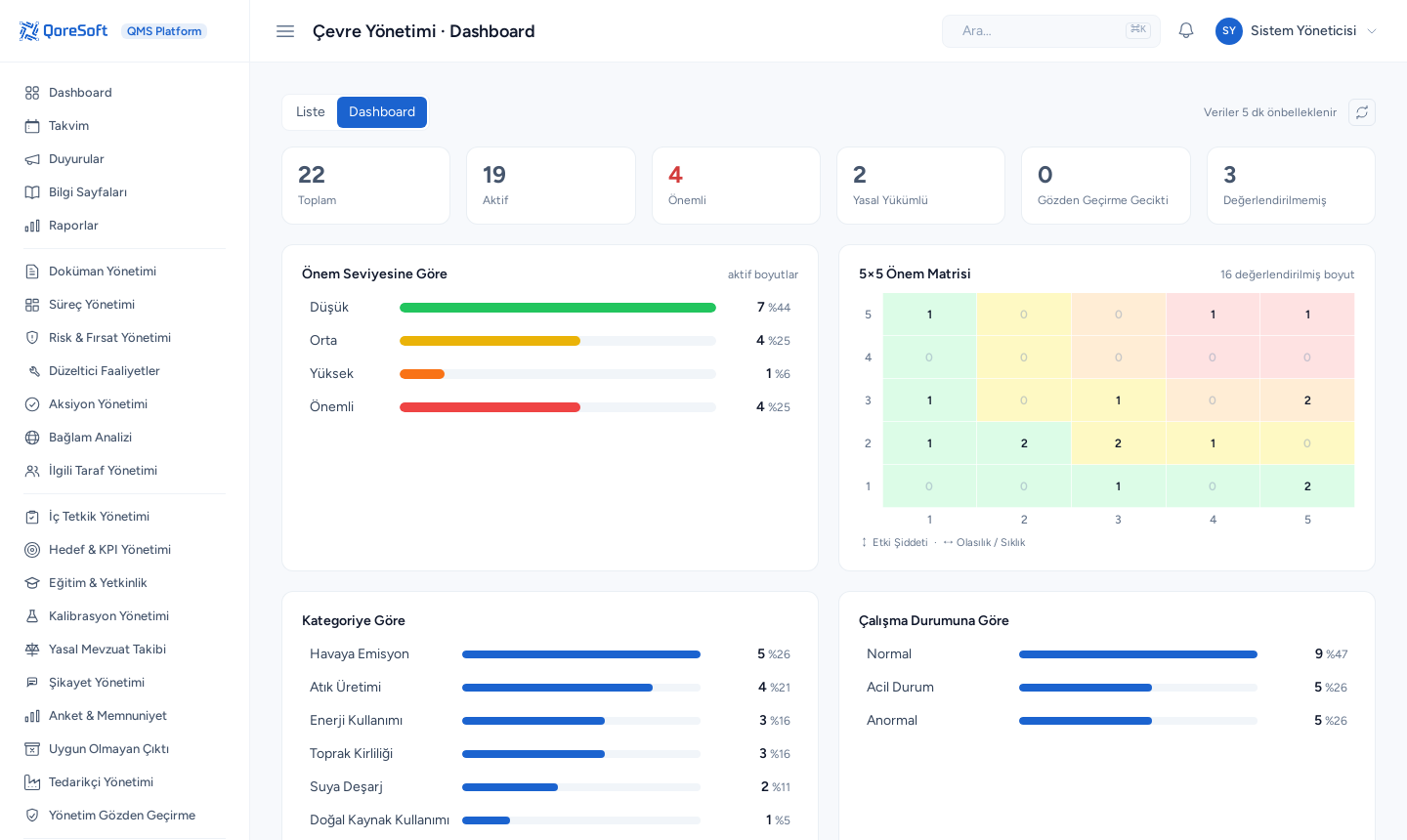This screenshot has height=840, width=1407.
Task: Click the Enerji Kullanımı category row
Action: pos(550,721)
